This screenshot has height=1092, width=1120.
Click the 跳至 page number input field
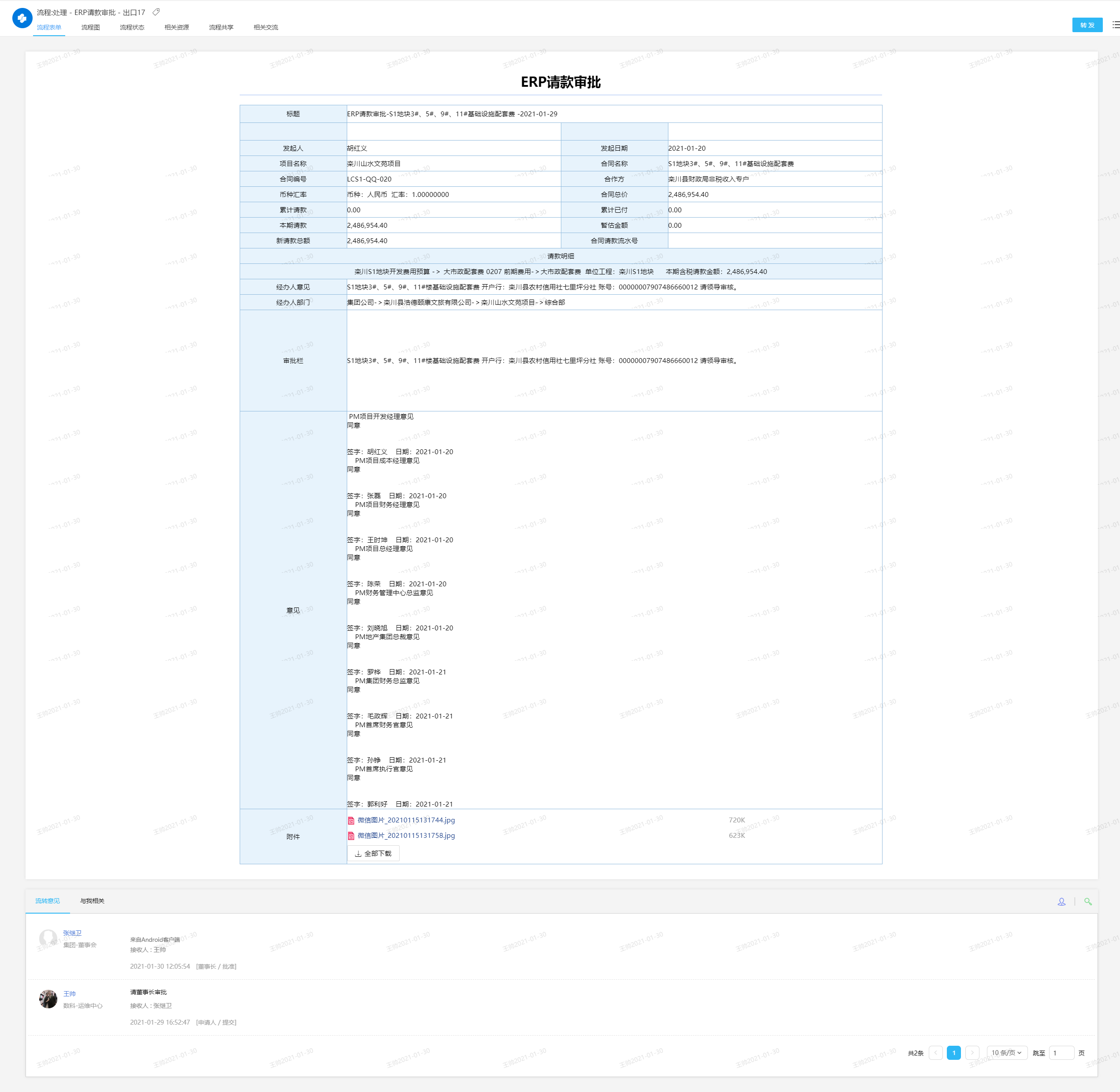1061,1053
